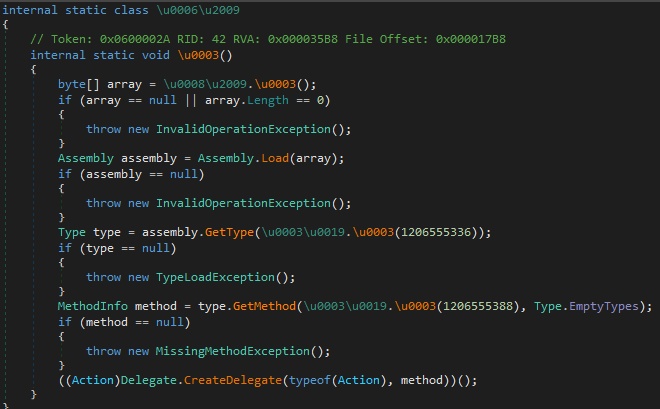The image size is (660, 409).
Task: Click the CreateDelegate method
Action: point(233,380)
